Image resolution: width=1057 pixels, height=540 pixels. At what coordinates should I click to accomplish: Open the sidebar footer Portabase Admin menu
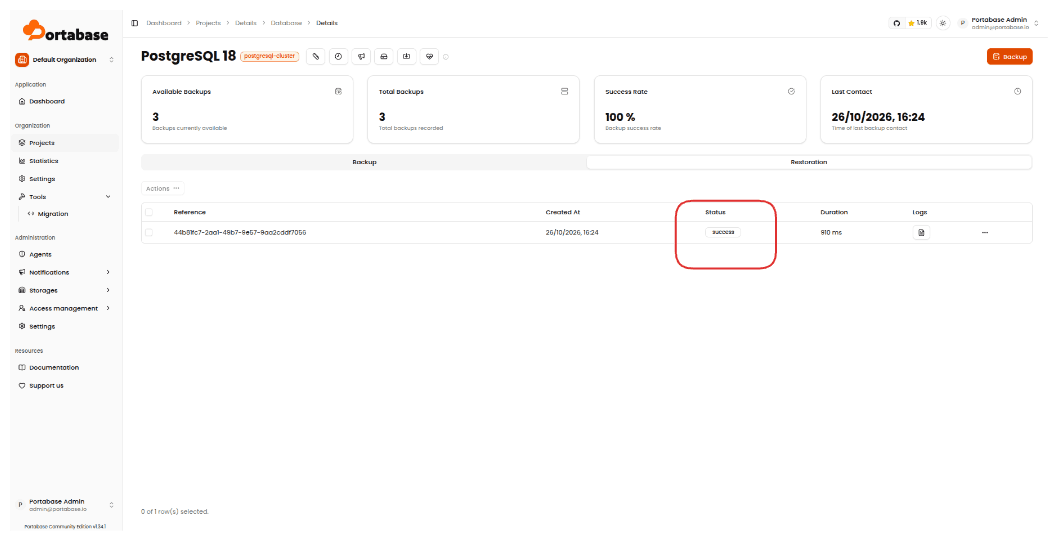[x=65, y=505]
